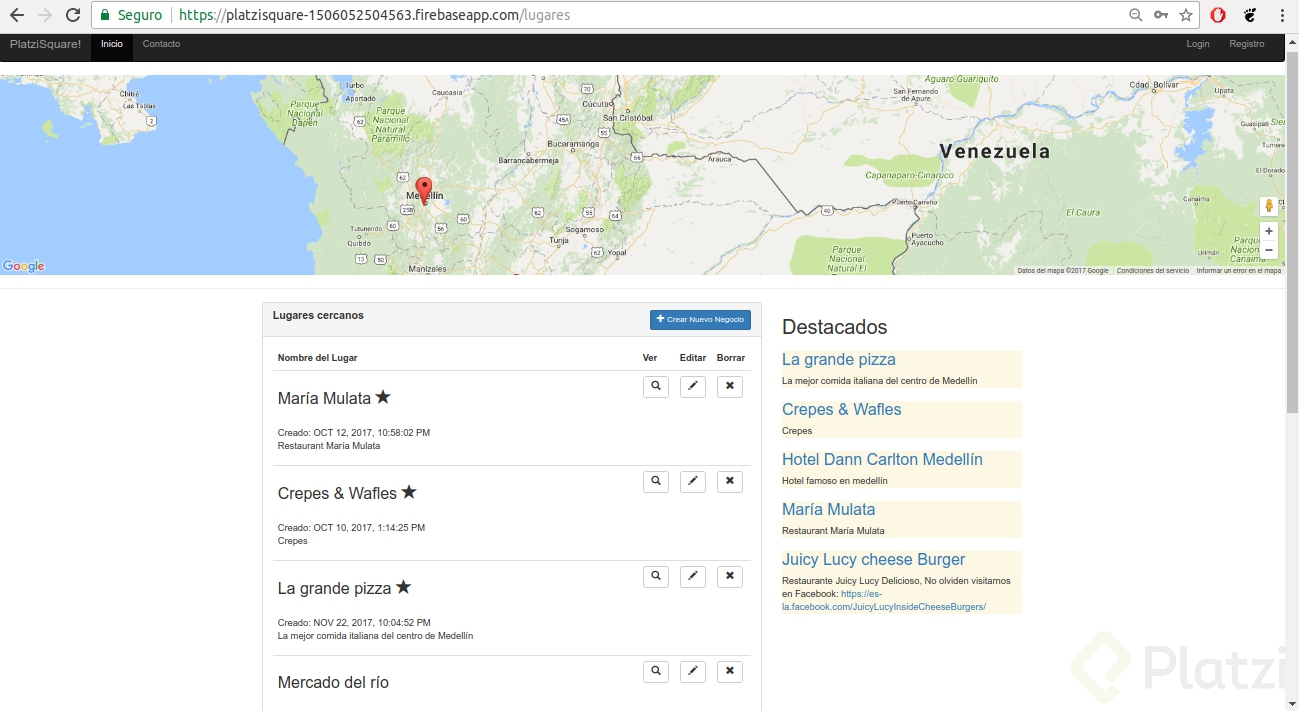Screen dimensions: 1299x711
Task: Edit María Mulata with the pencil button
Action: 693,386
